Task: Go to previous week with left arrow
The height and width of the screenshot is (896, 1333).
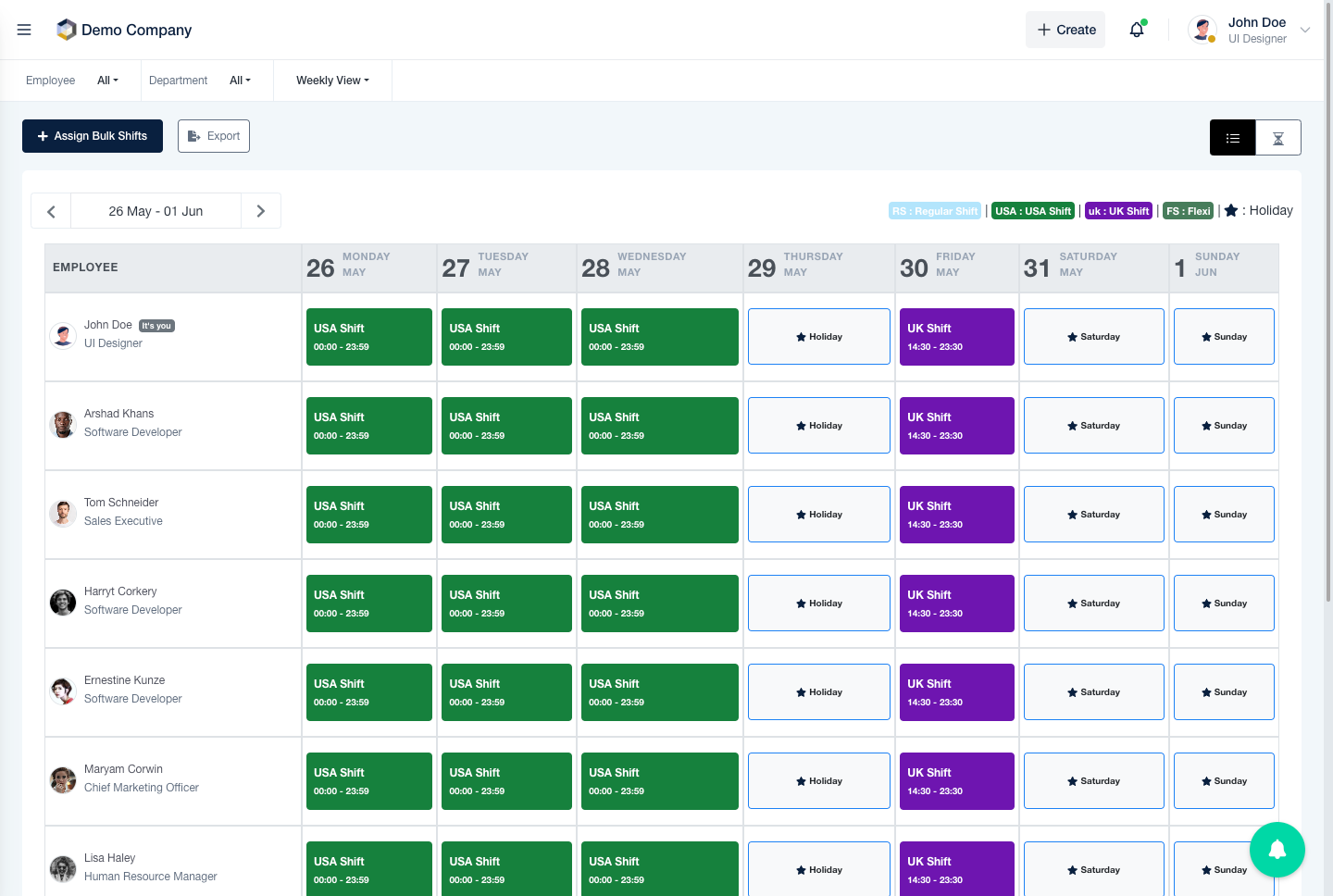Action: tap(51, 211)
